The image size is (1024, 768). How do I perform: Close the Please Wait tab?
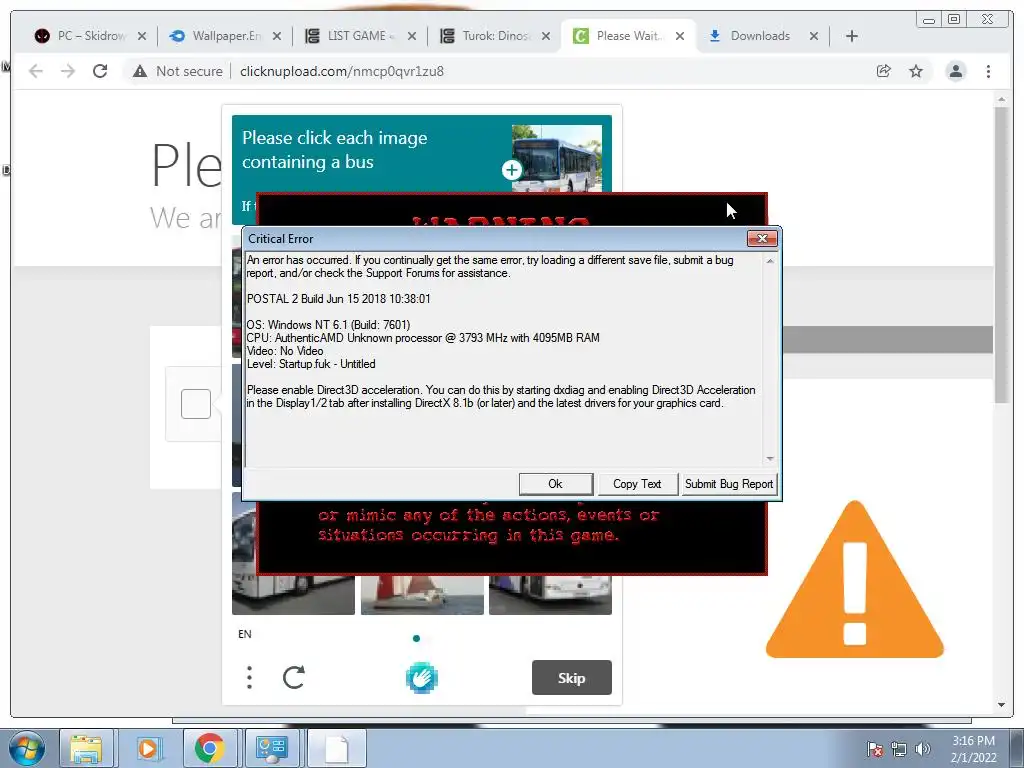(x=680, y=36)
